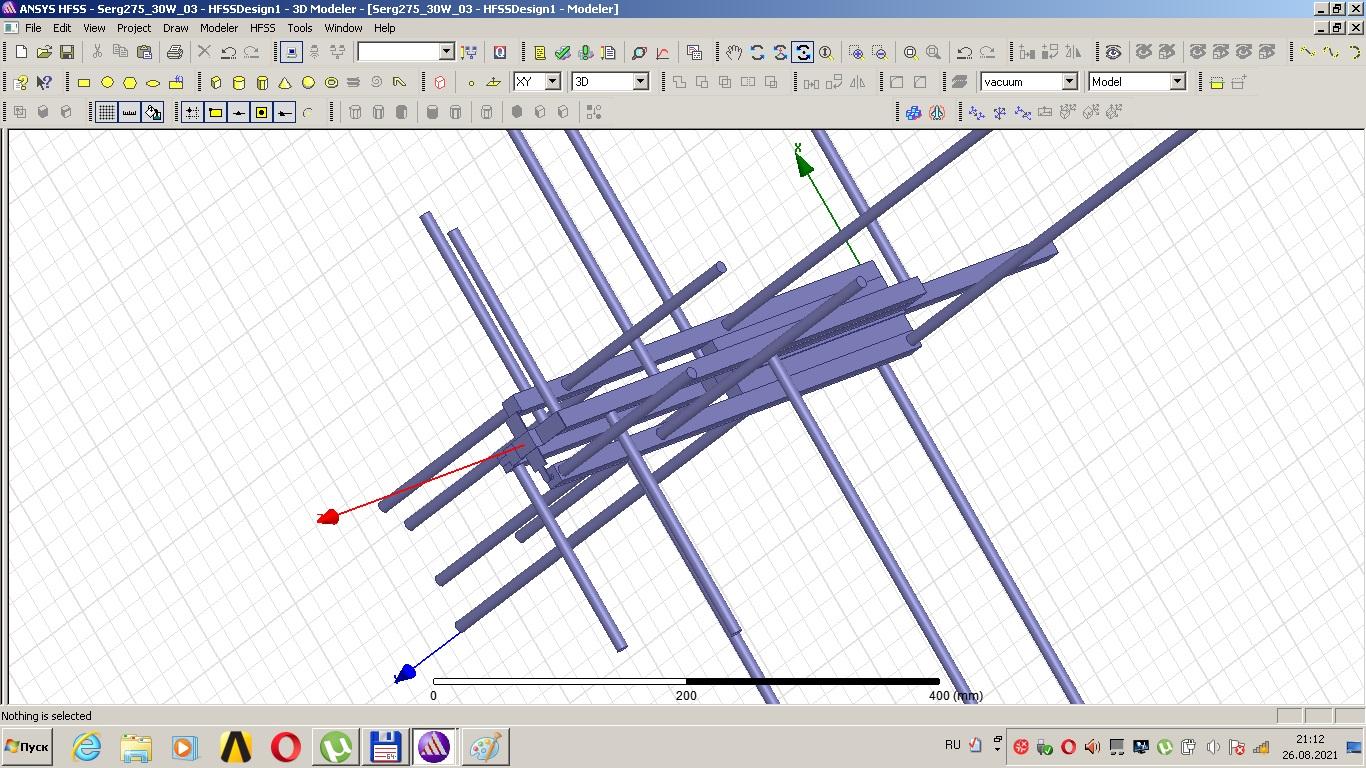This screenshot has width=1366, height=768.
Task: Open the Modeler menu
Action: click(219, 28)
